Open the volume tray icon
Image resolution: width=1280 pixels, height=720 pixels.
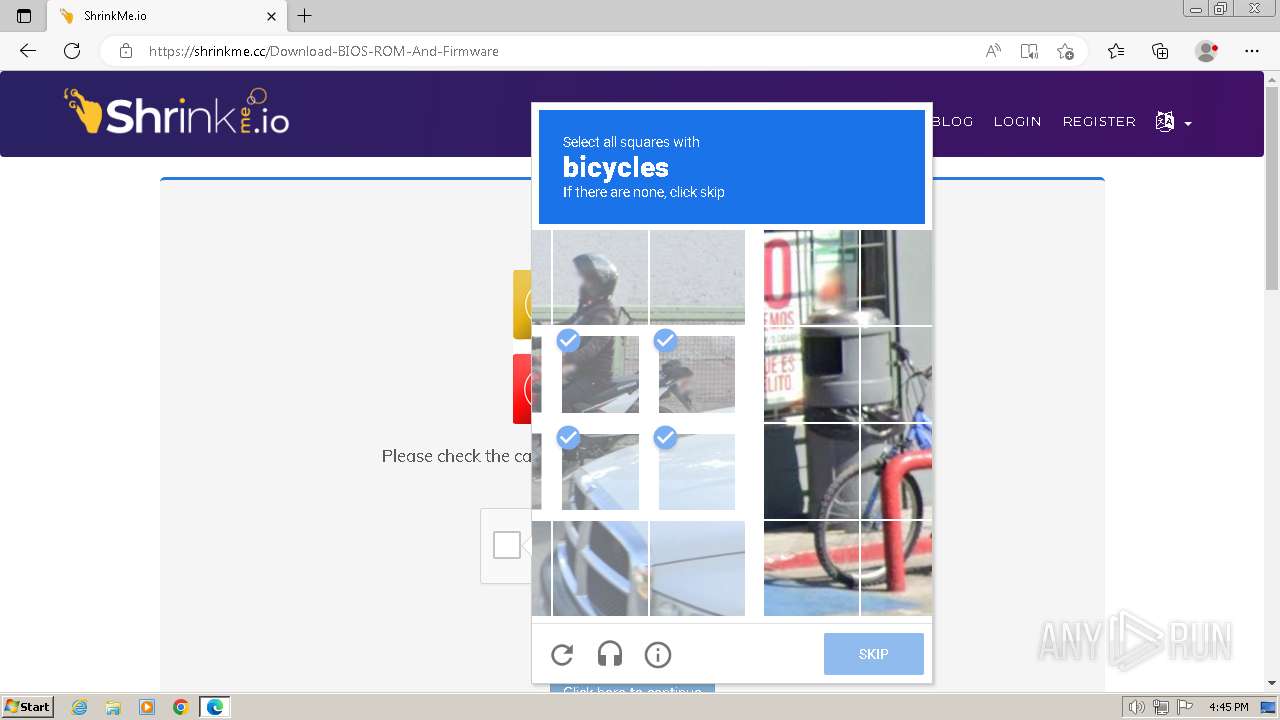[x=1136, y=707]
